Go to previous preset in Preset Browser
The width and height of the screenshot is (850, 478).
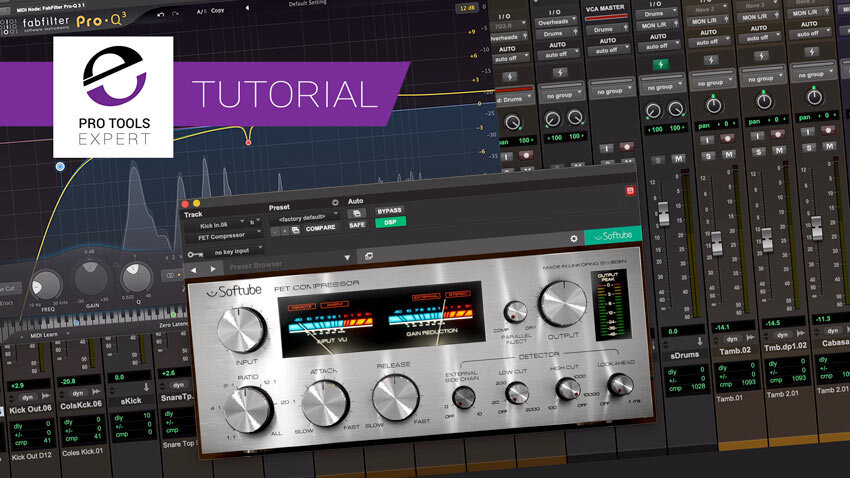[x=194, y=269]
